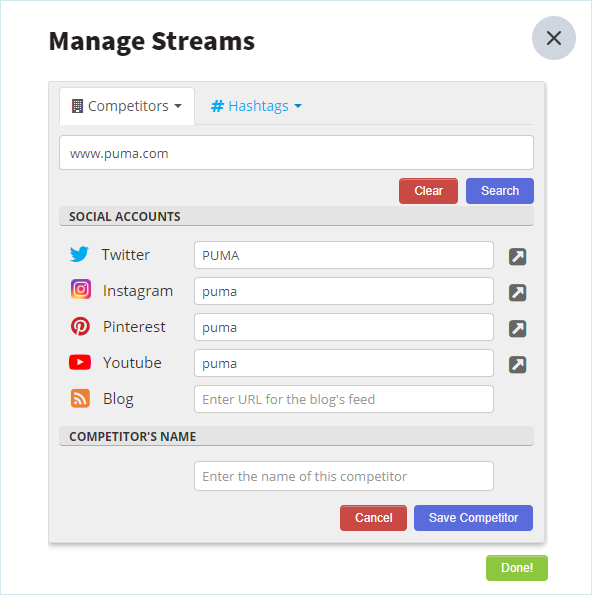Expand the Competitors dropdown arrow
Image resolution: width=592 pixels, height=595 pixels.
[178, 106]
